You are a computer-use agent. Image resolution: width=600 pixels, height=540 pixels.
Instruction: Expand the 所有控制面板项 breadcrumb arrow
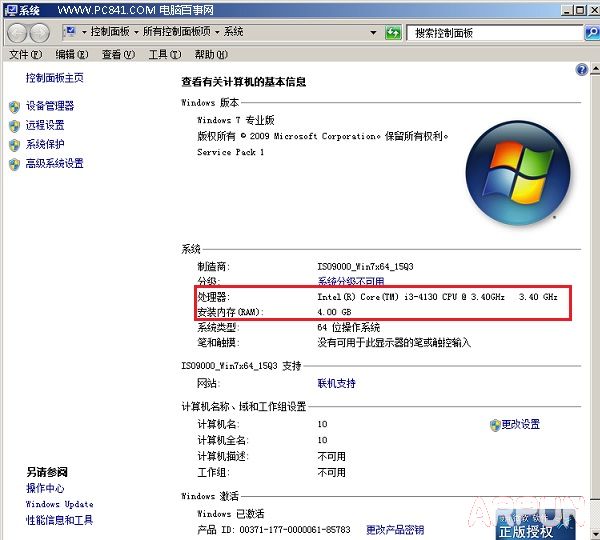(218, 32)
